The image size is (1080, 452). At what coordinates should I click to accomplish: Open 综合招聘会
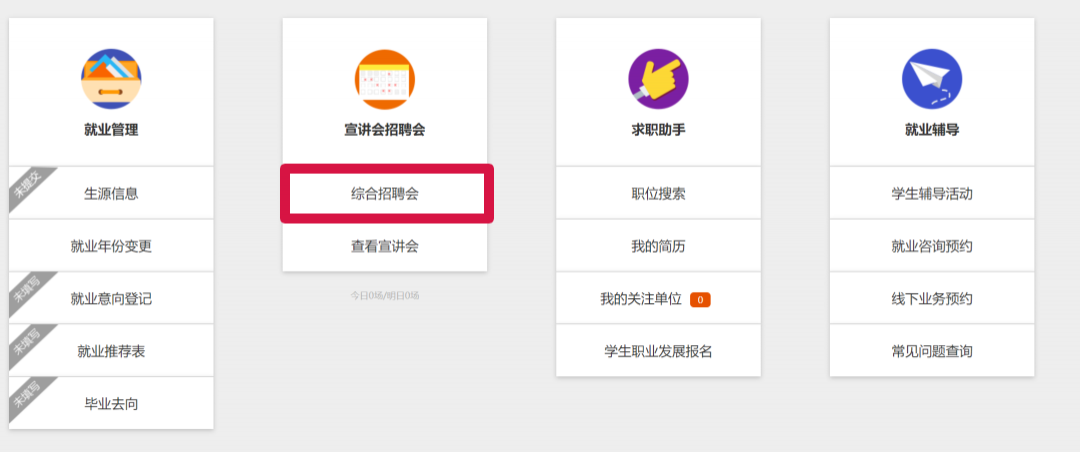pos(385,194)
